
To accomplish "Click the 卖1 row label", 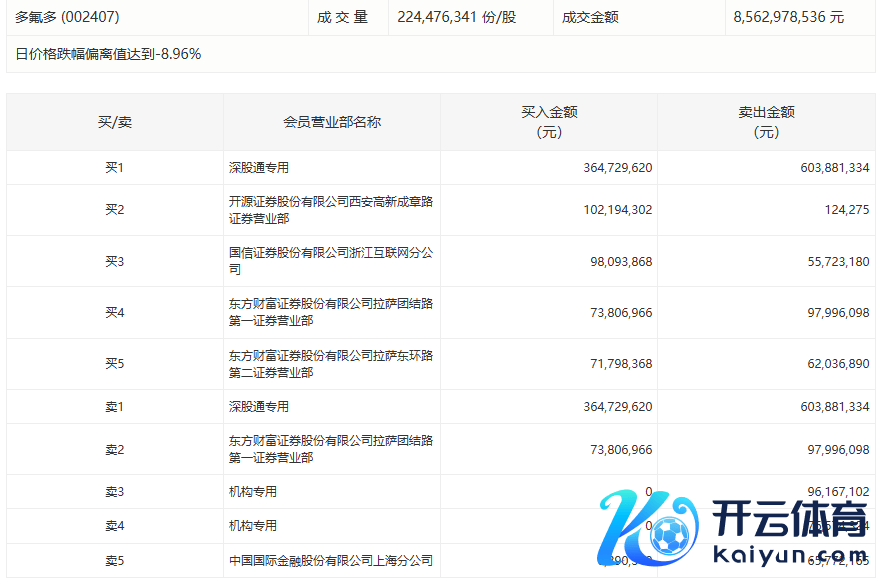I will pyautogui.click(x=114, y=407).
